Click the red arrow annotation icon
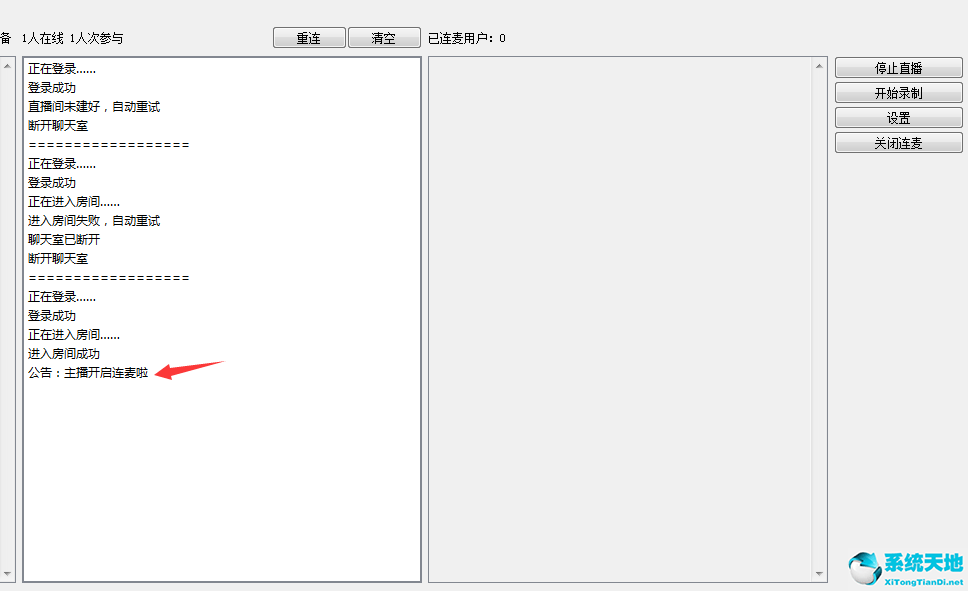Screen dimensions: 968x591 pyautogui.click(x=190, y=369)
